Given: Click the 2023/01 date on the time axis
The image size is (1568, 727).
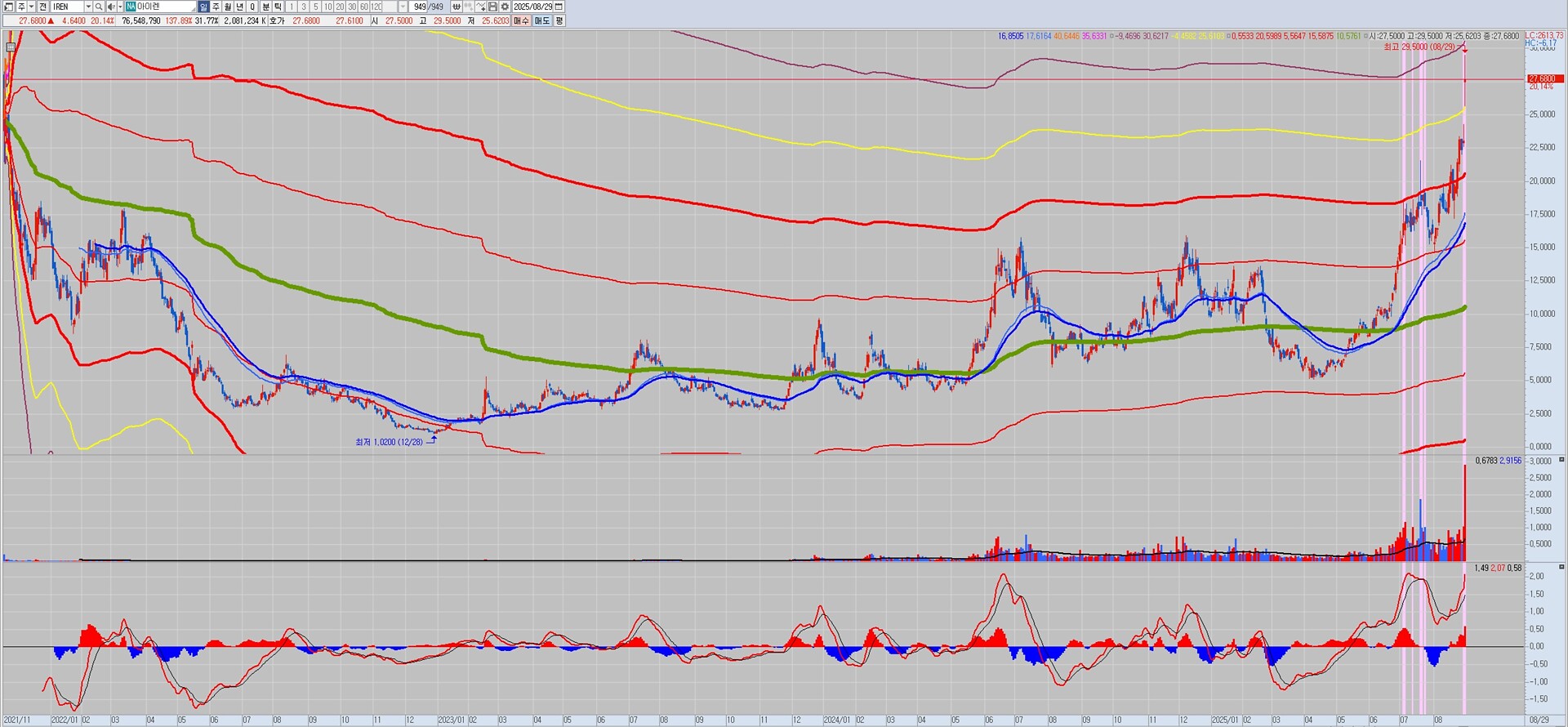Looking at the screenshot, I should (x=452, y=720).
